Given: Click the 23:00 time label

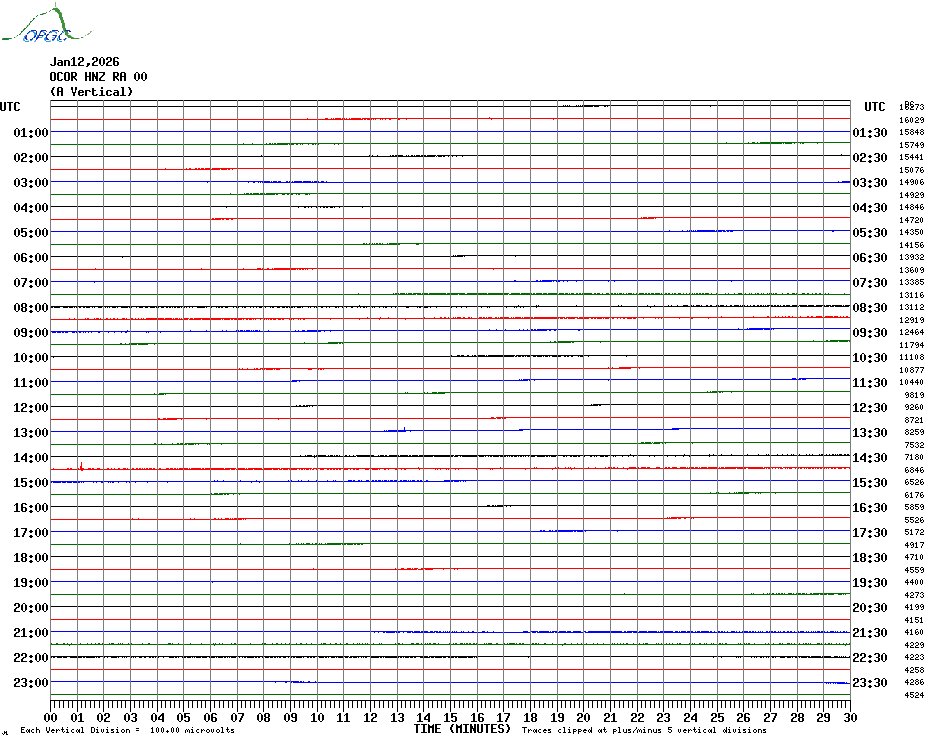Looking at the screenshot, I should coord(31,682).
